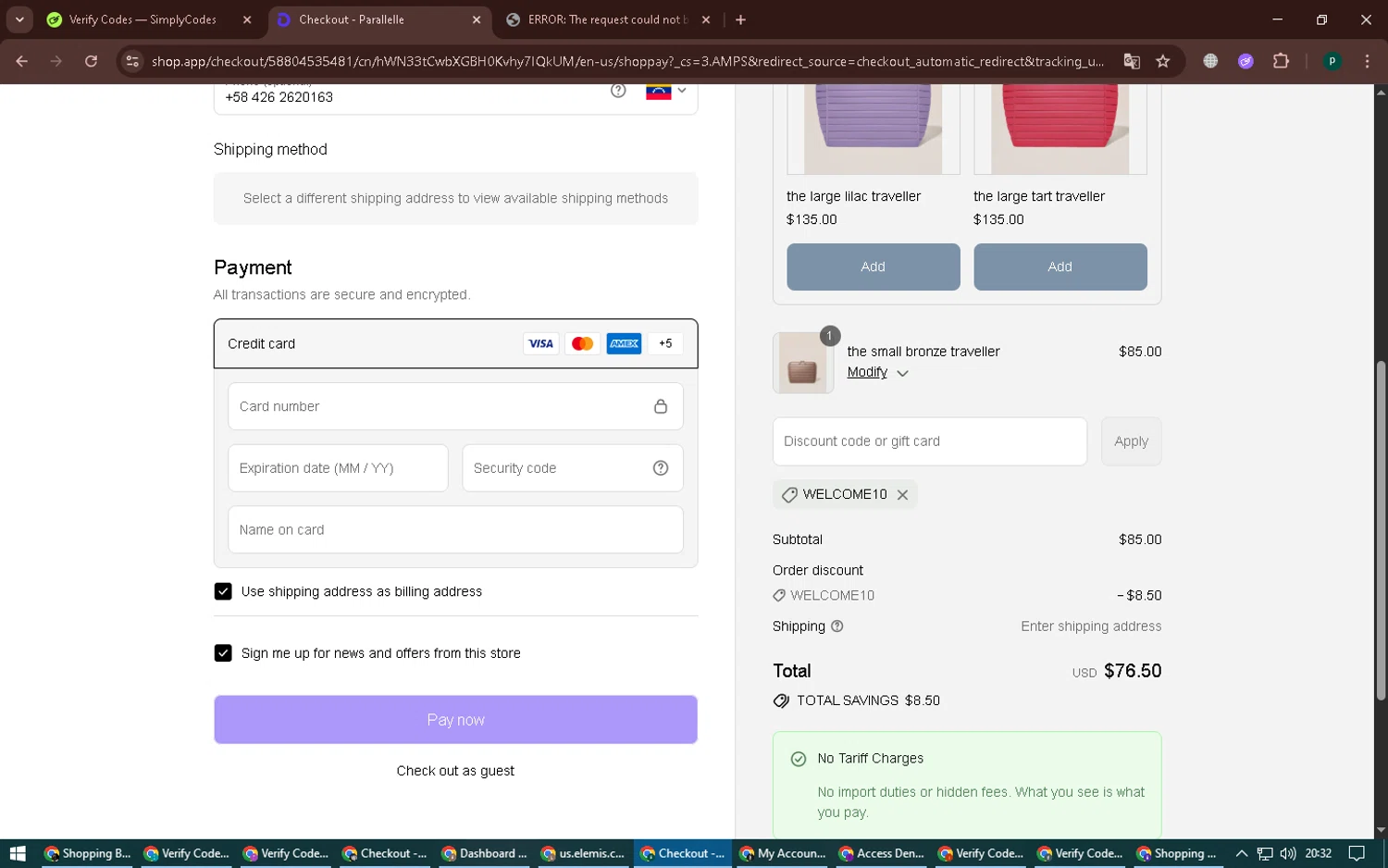The width and height of the screenshot is (1388, 868).
Task: Bookmark this page with the star icon
Action: pyautogui.click(x=1163, y=61)
